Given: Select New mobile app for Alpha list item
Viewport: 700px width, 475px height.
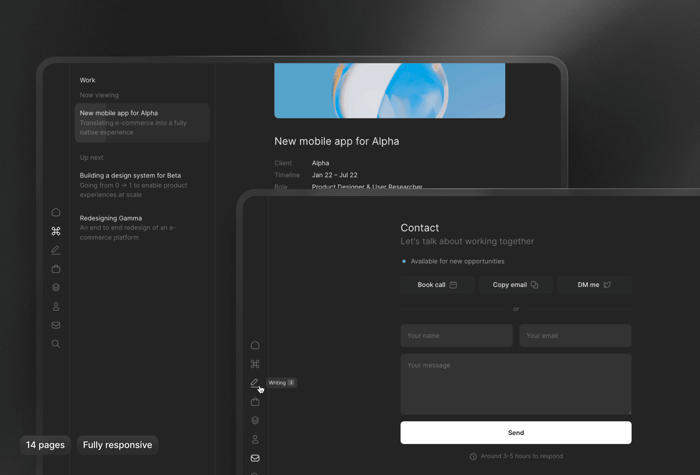Looking at the screenshot, I should click(x=142, y=123).
